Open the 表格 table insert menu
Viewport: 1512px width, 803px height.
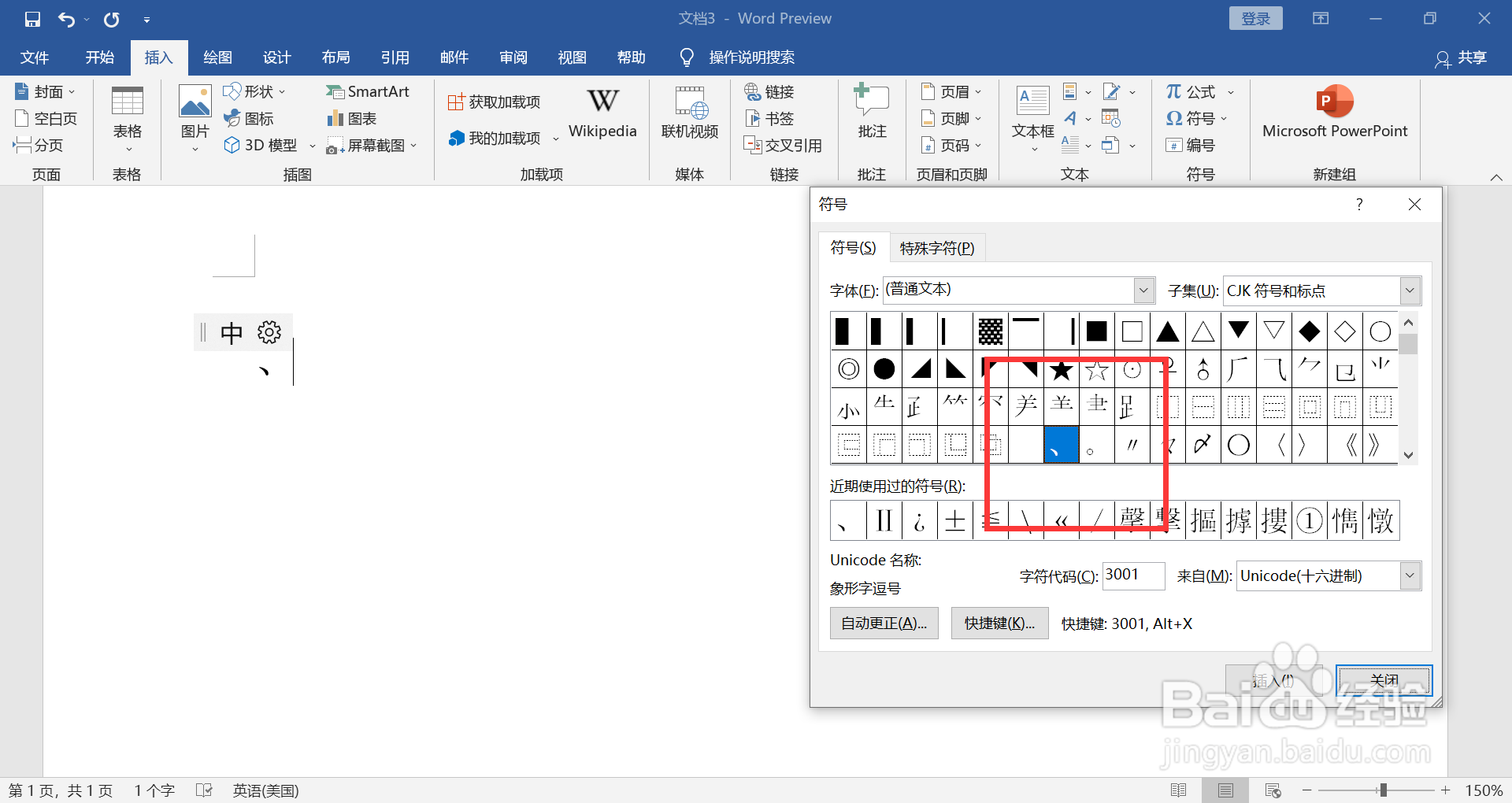[x=128, y=120]
